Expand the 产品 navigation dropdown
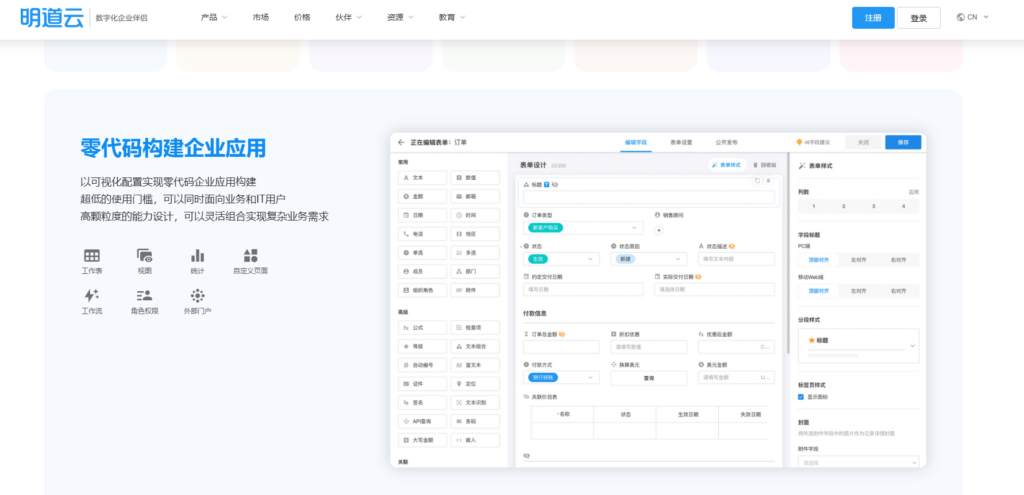The width and height of the screenshot is (1024, 495). 214,18
